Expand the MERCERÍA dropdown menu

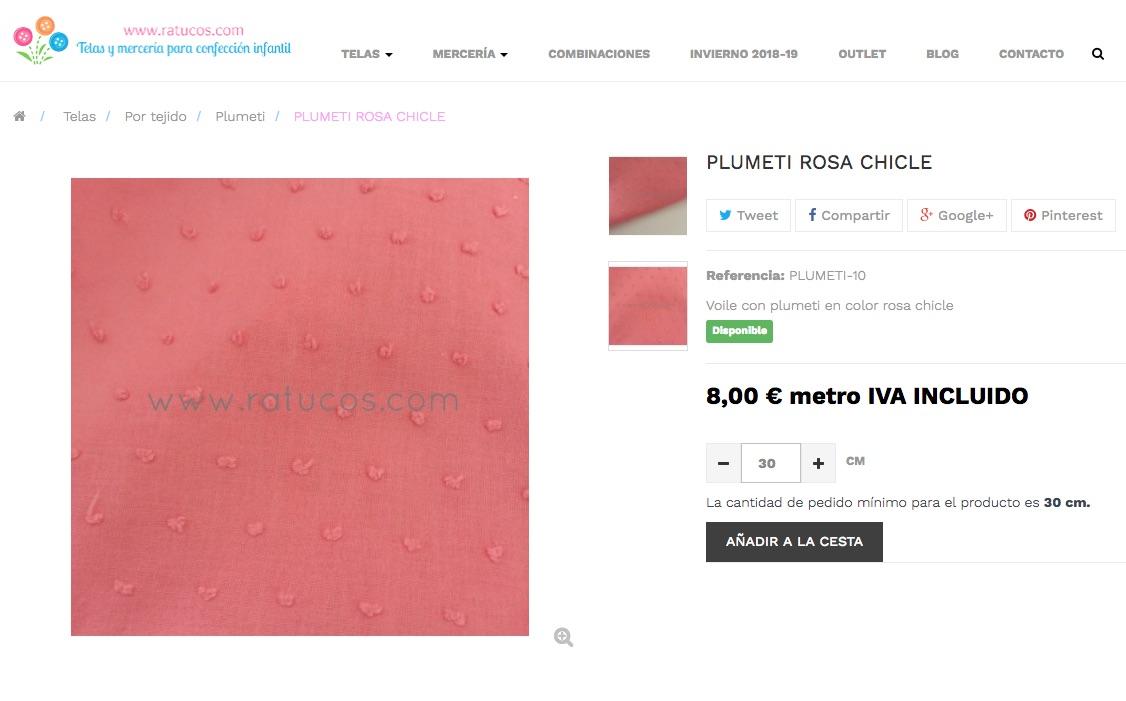coord(470,54)
